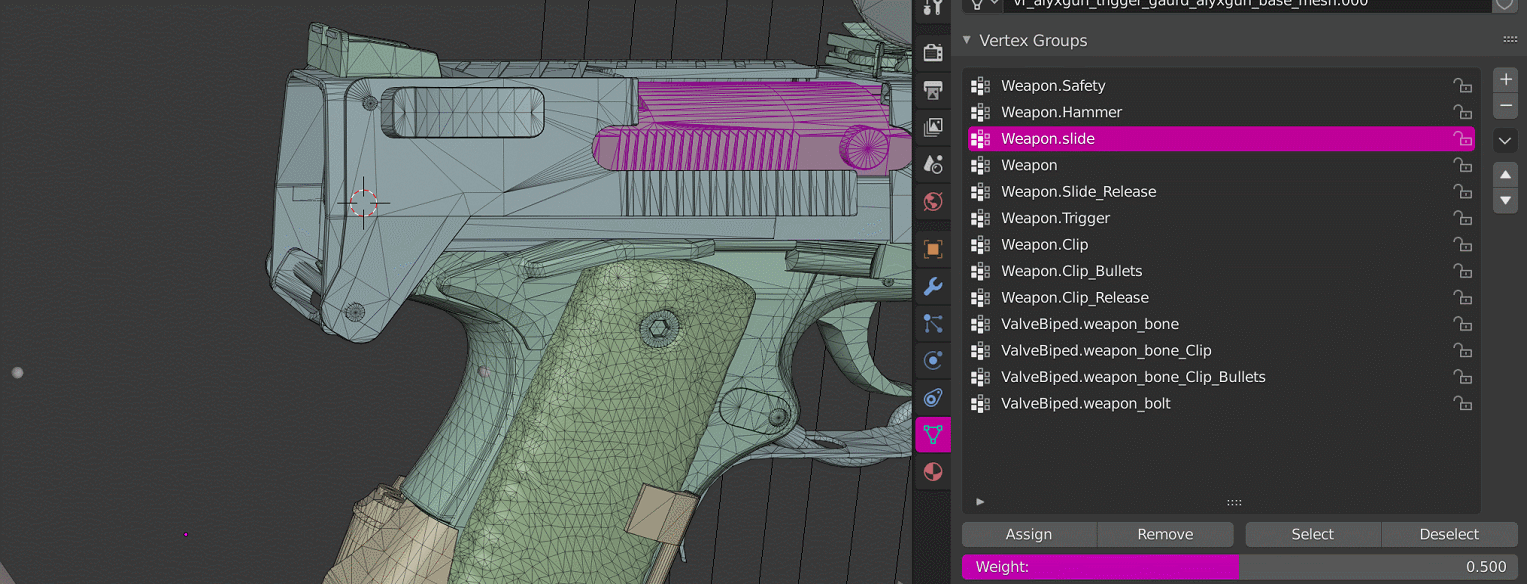Open the Object Constraints properties tab
This screenshot has height=584, width=1527.
[x=933, y=398]
